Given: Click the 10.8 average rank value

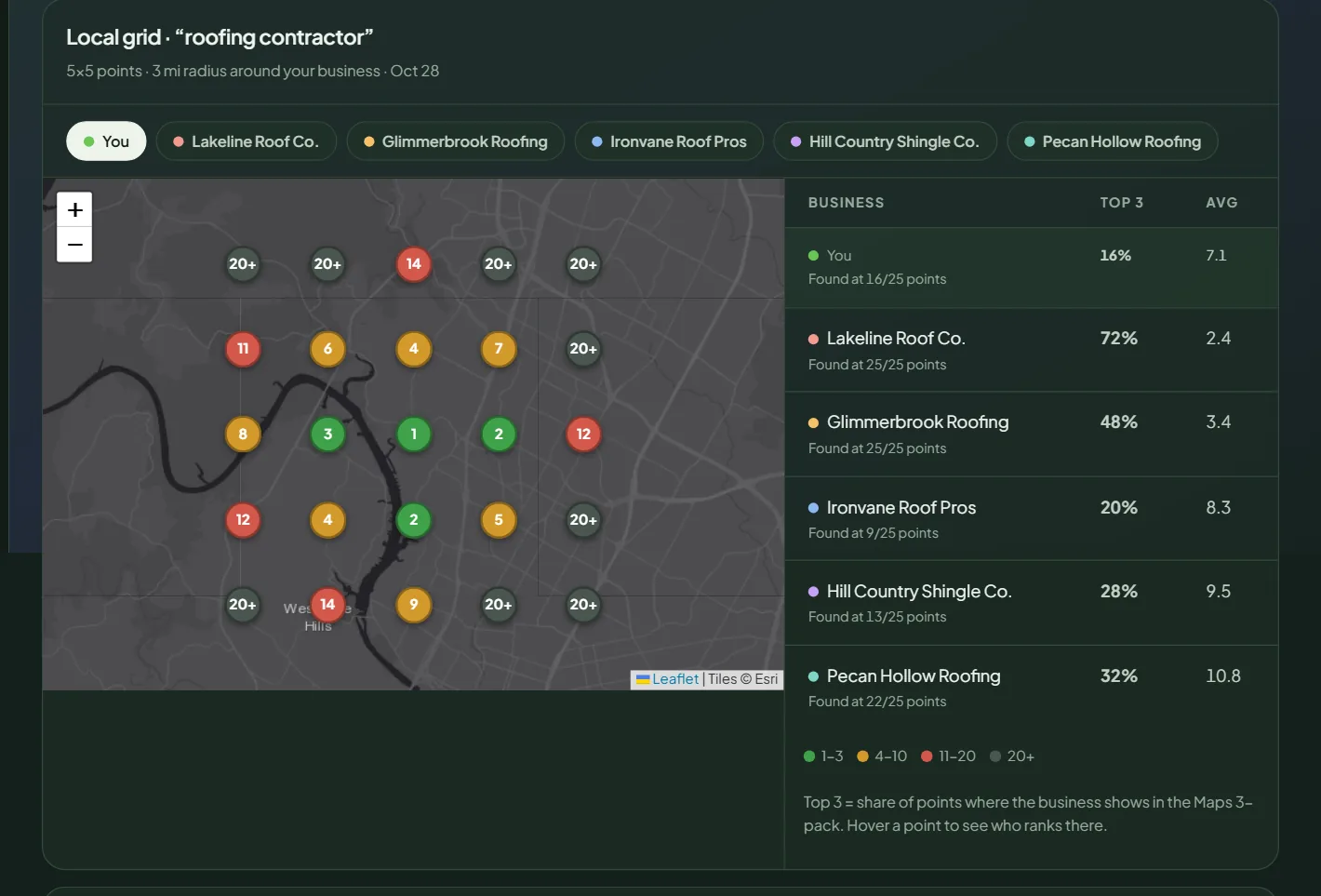Looking at the screenshot, I should [1223, 676].
